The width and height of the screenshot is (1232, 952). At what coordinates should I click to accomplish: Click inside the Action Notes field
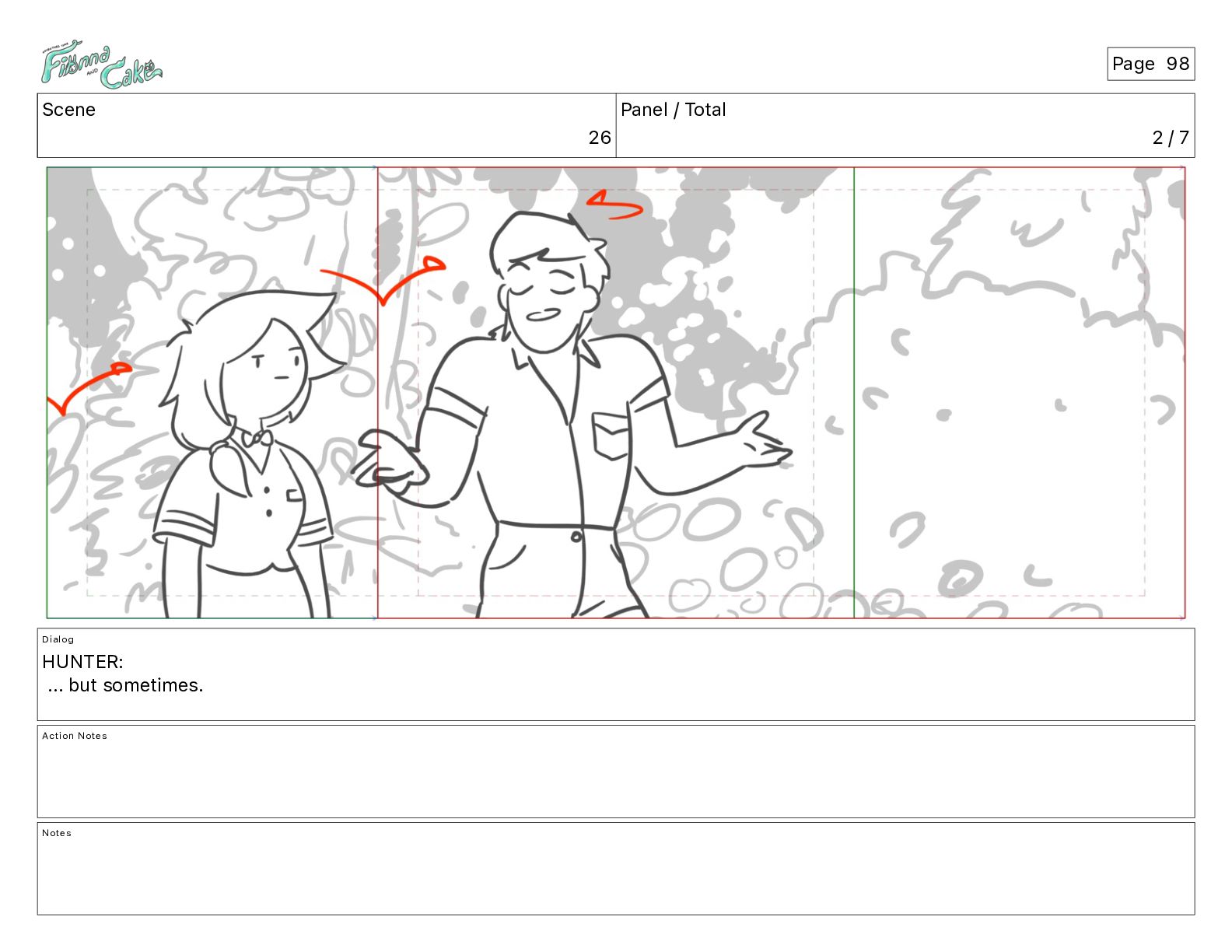pyautogui.click(x=616, y=772)
